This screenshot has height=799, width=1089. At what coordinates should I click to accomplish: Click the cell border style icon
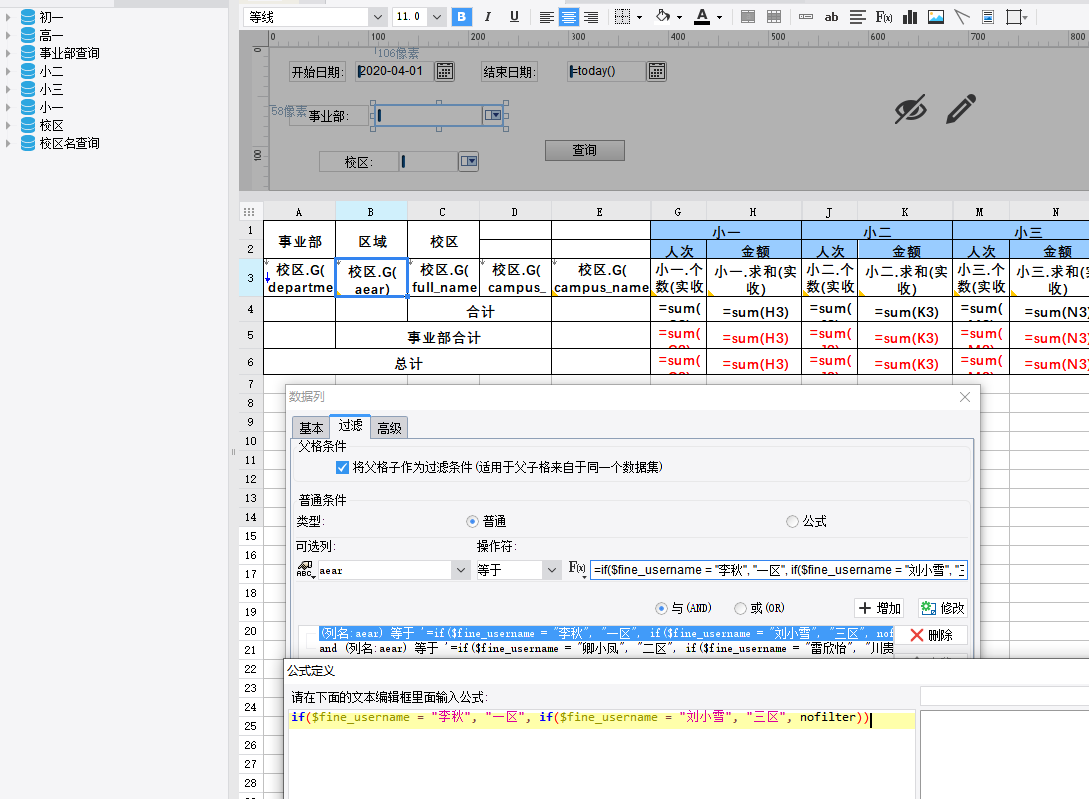click(x=622, y=17)
